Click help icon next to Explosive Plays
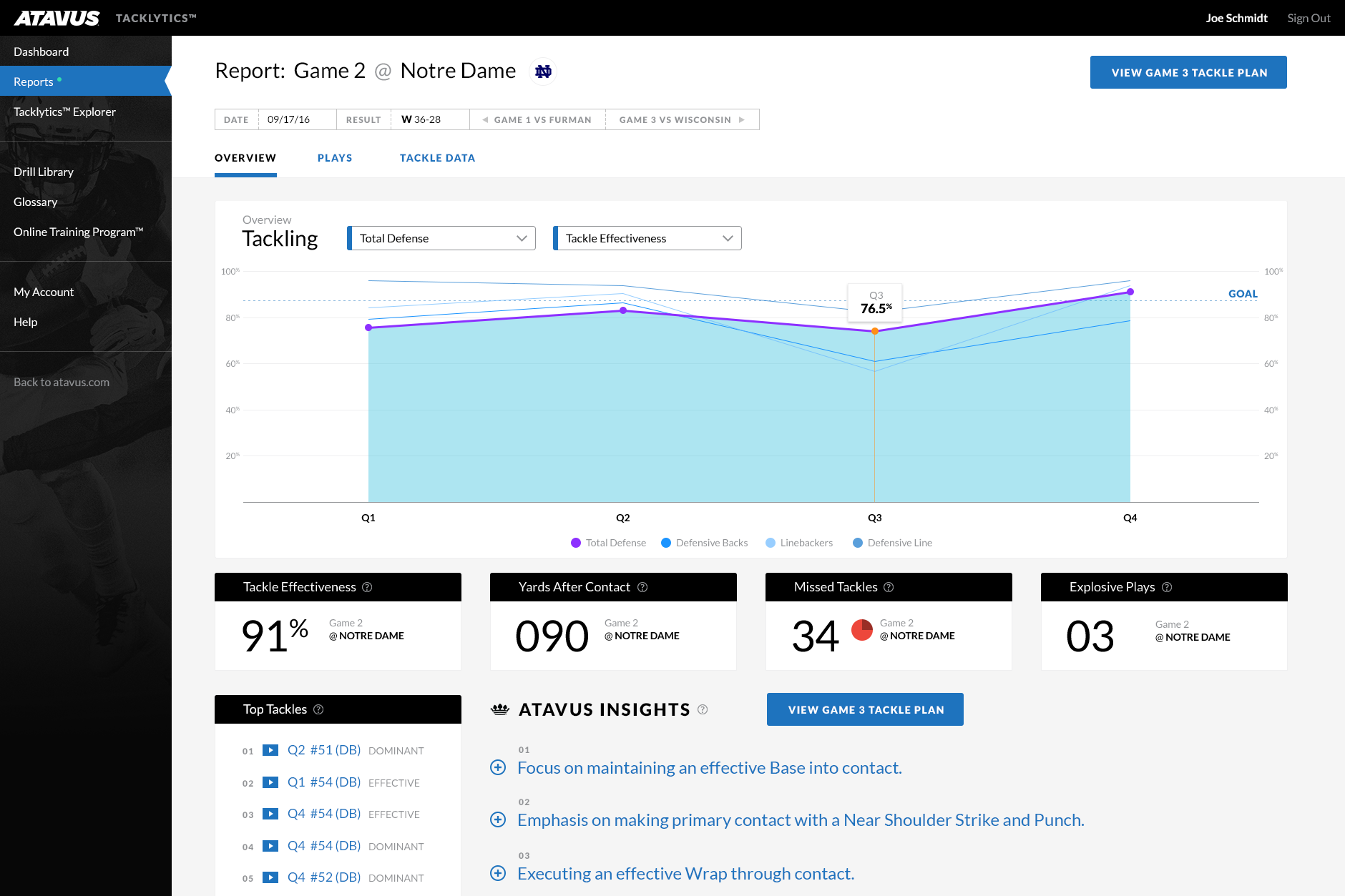This screenshot has width=1345, height=896. click(1167, 587)
